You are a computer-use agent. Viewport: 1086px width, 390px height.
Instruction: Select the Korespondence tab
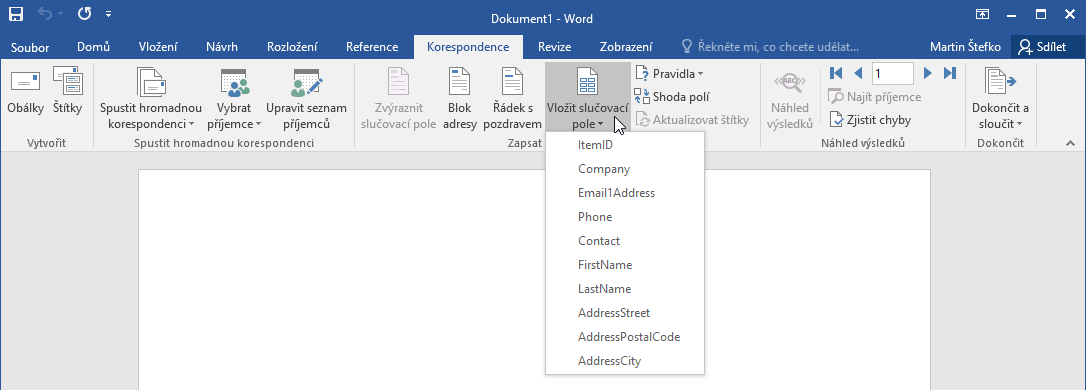pyautogui.click(x=468, y=47)
